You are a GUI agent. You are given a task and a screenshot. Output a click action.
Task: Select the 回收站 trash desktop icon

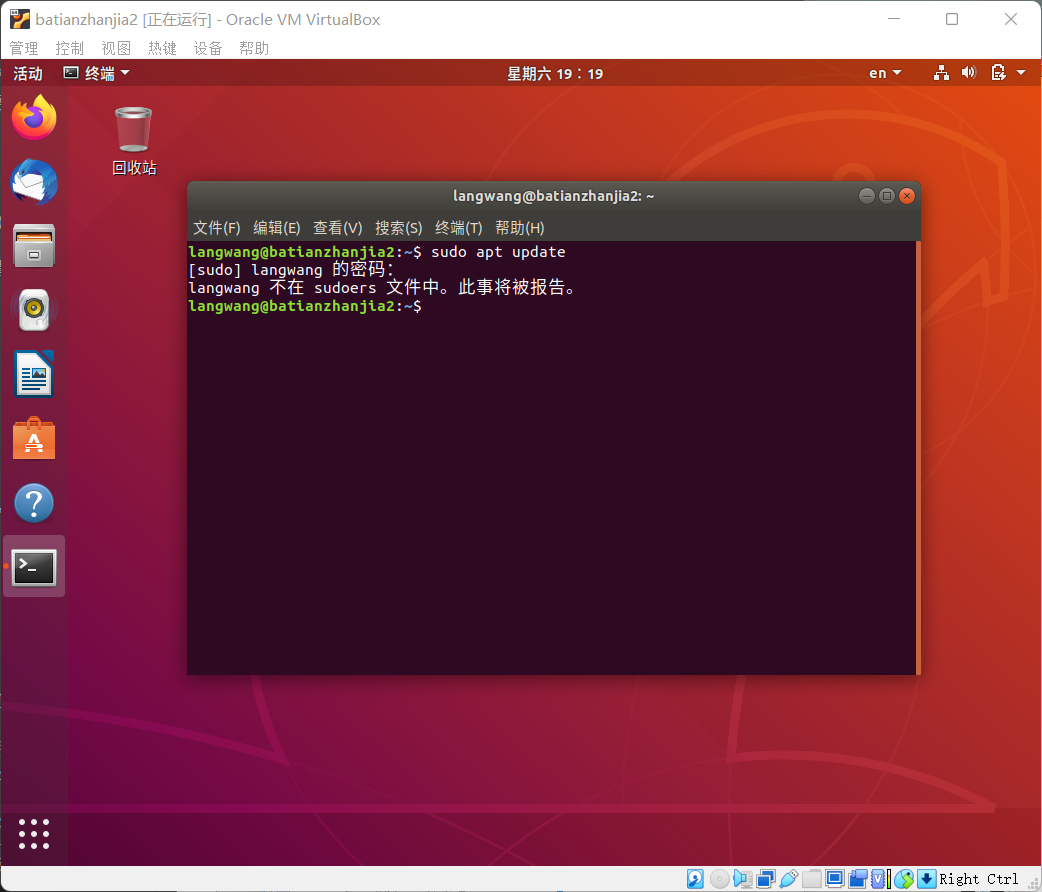[x=134, y=141]
